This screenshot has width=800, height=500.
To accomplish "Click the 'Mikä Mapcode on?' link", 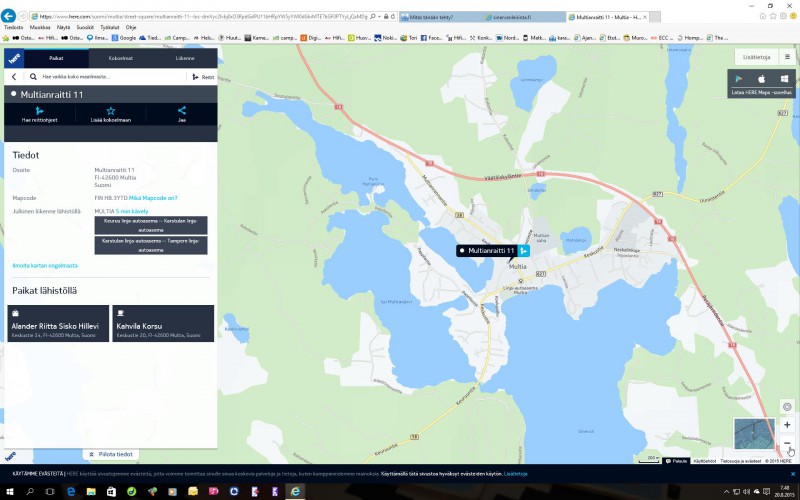I will point(153,198).
